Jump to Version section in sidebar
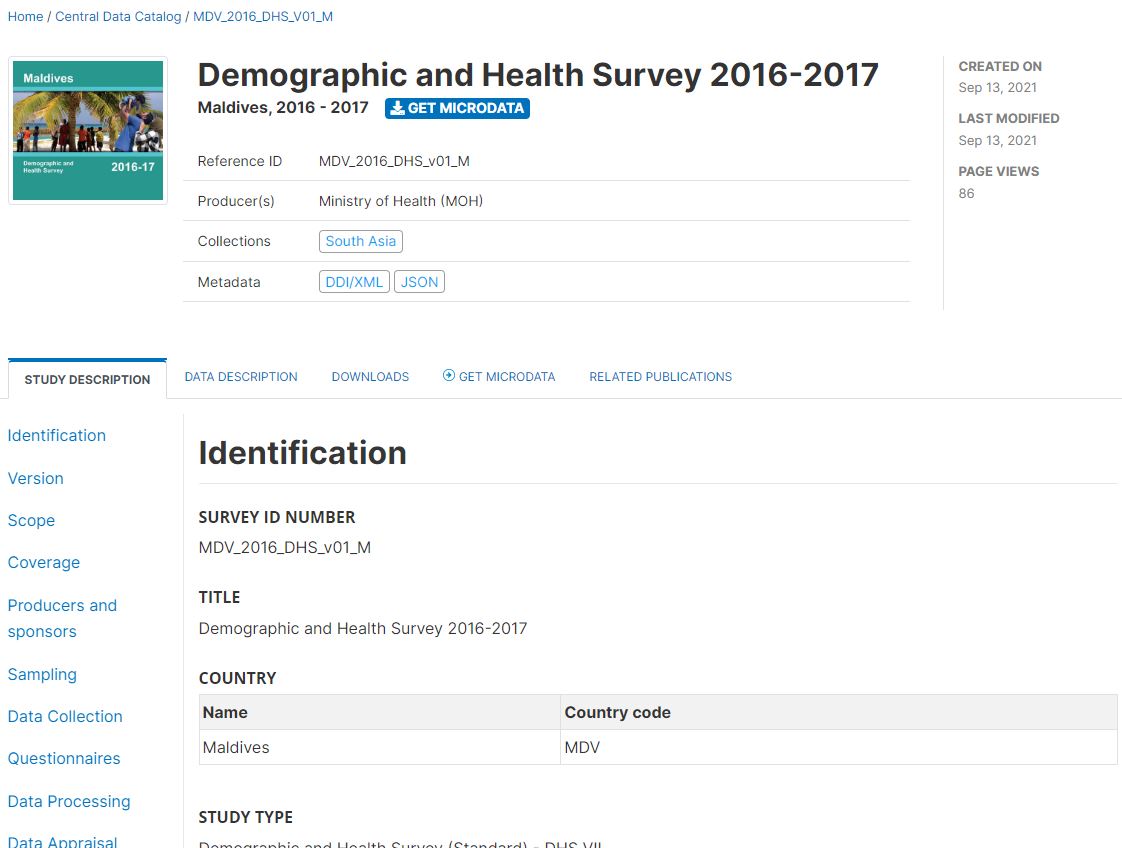This screenshot has width=1122, height=848. coord(36,478)
